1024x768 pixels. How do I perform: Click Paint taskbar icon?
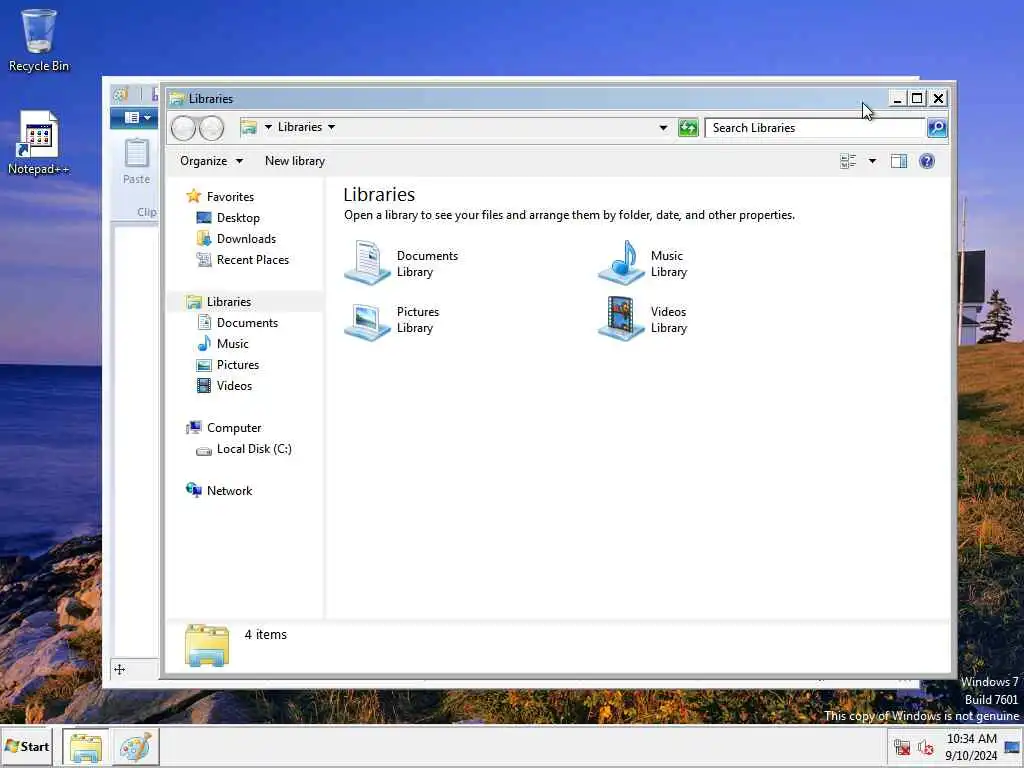[x=136, y=747]
